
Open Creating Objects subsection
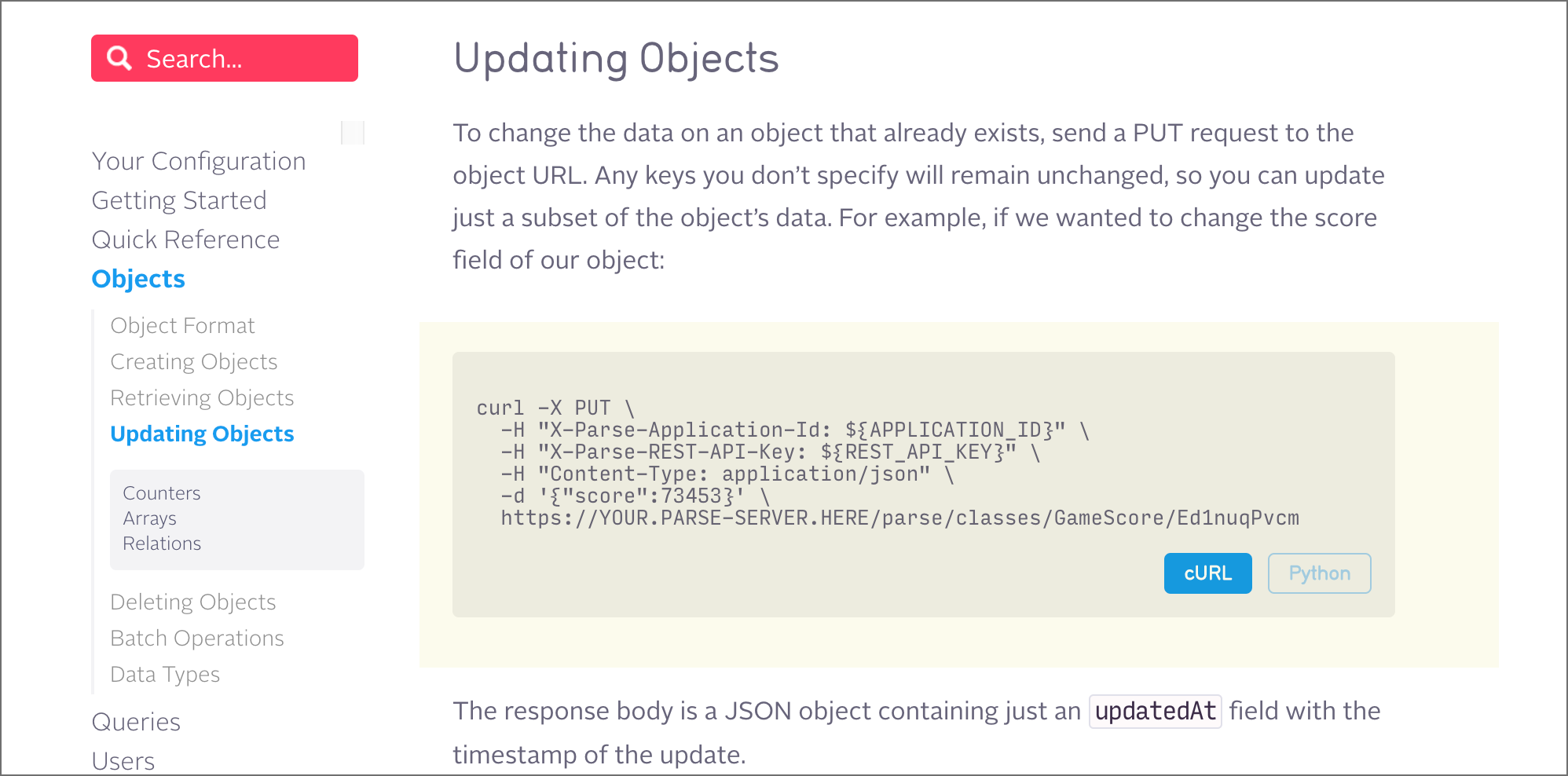point(194,361)
